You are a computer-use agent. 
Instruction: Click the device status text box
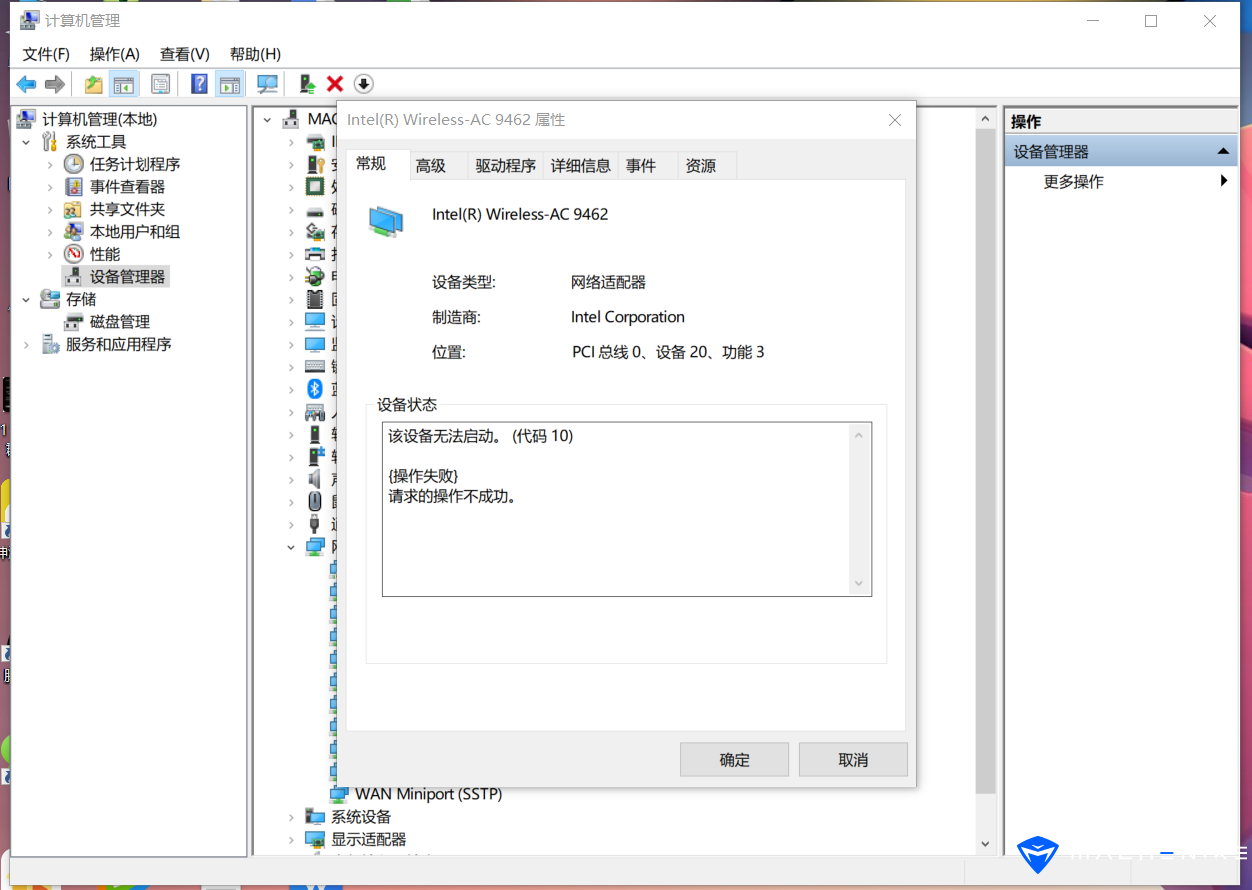coord(627,509)
